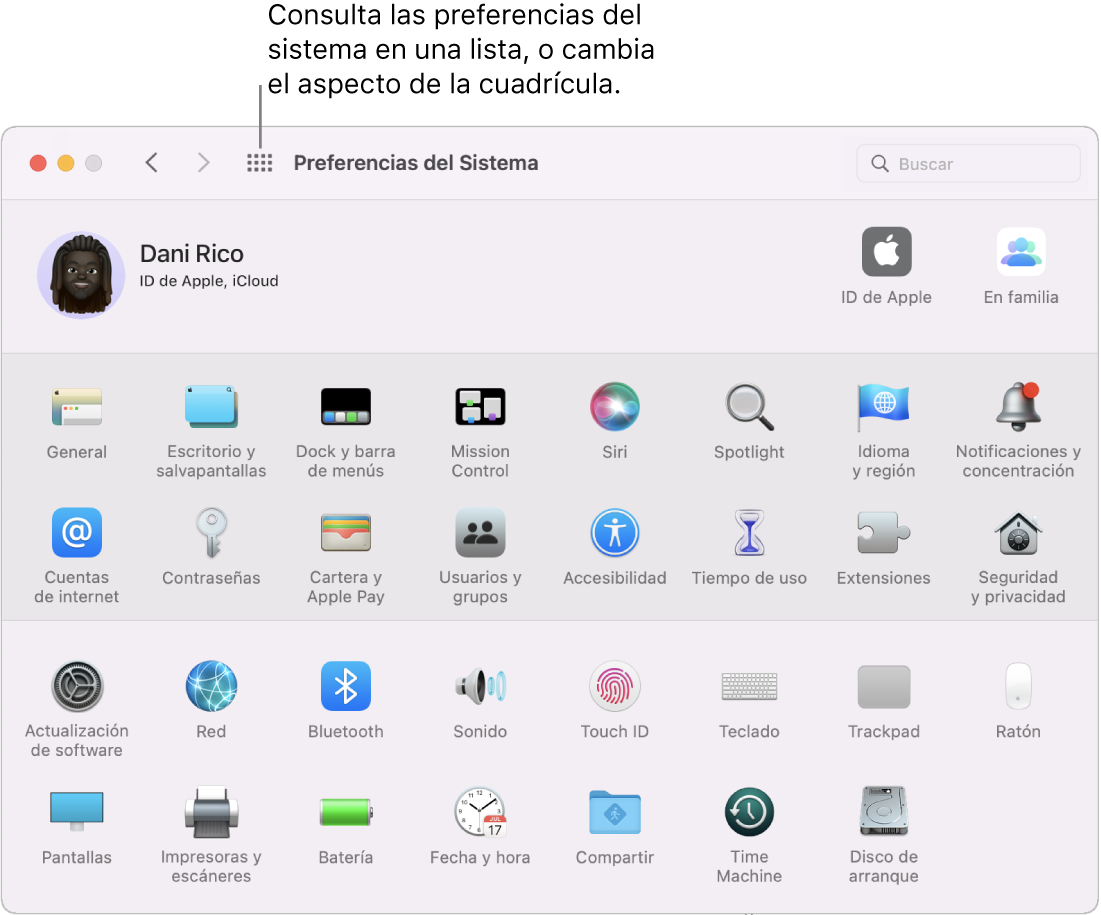Open Cartera y Apple Pay
1101x915 pixels.
(x=345, y=532)
